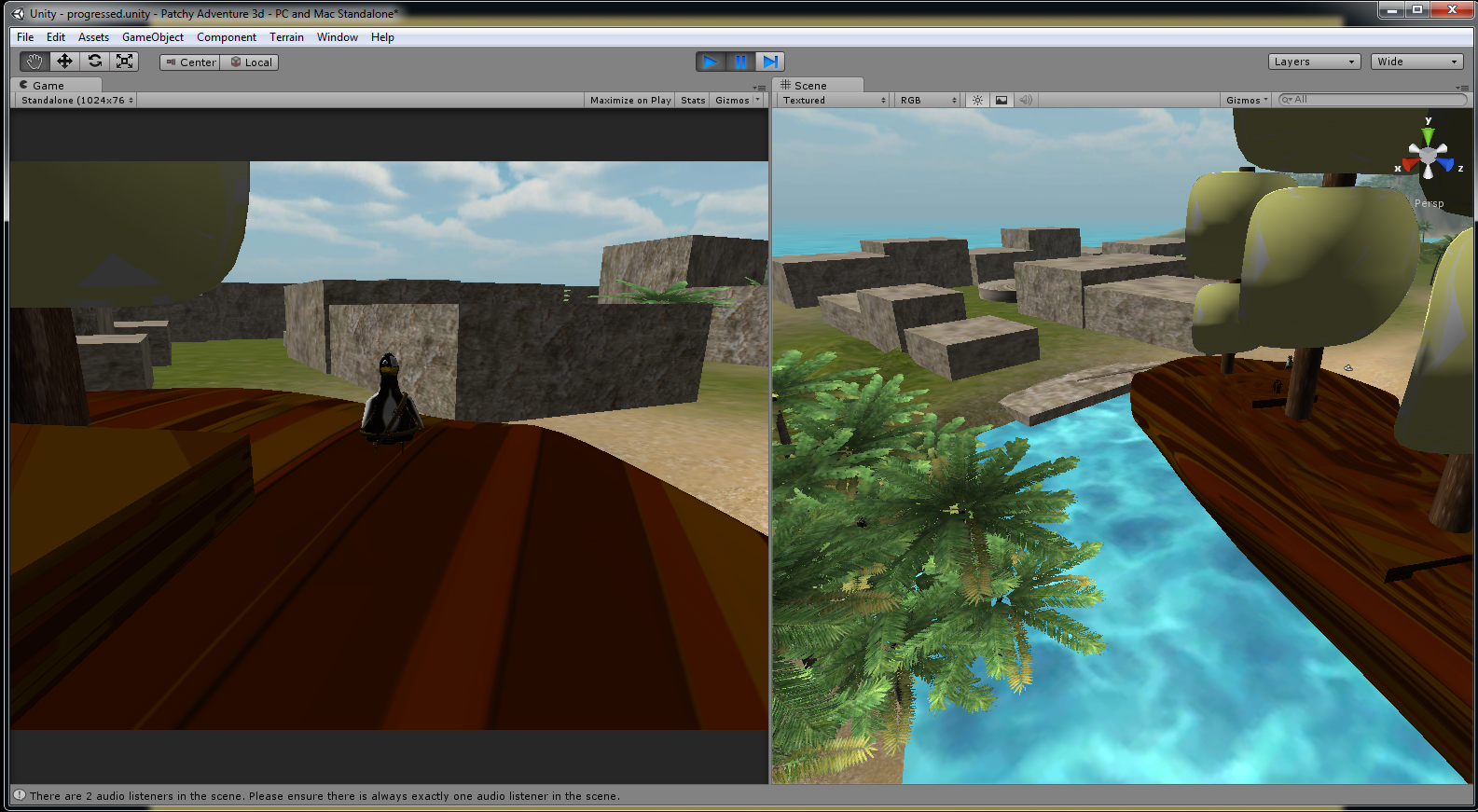Screen dimensions: 1478x812
Task: Open the Textured draw mode dropdown
Action: pyautogui.click(x=834, y=100)
